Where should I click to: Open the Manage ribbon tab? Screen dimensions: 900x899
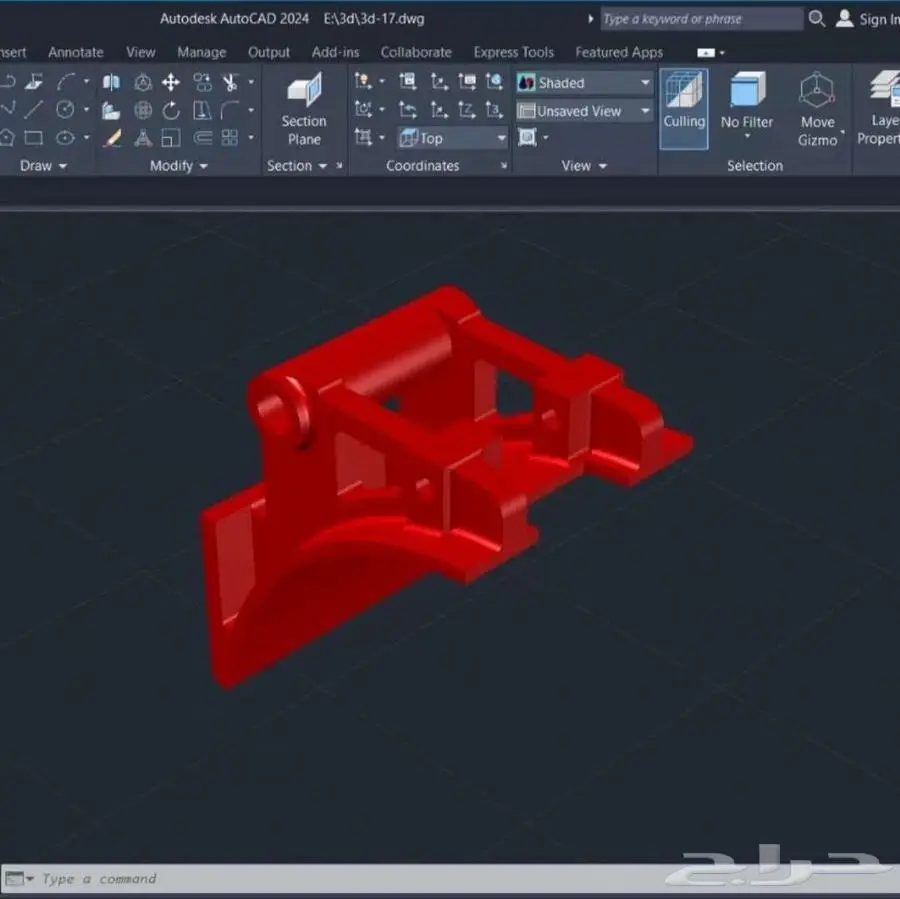click(201, 52)
